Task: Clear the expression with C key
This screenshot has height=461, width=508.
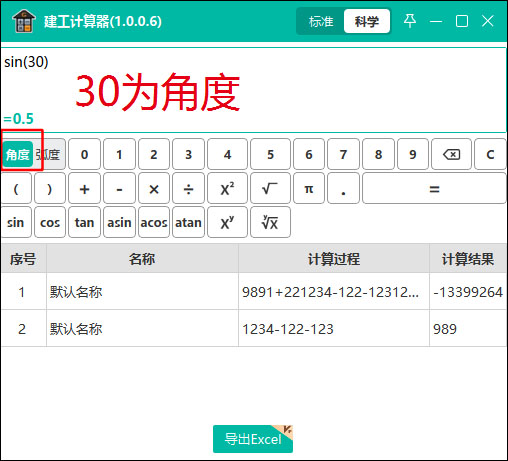Action: [x=490, y=154]
